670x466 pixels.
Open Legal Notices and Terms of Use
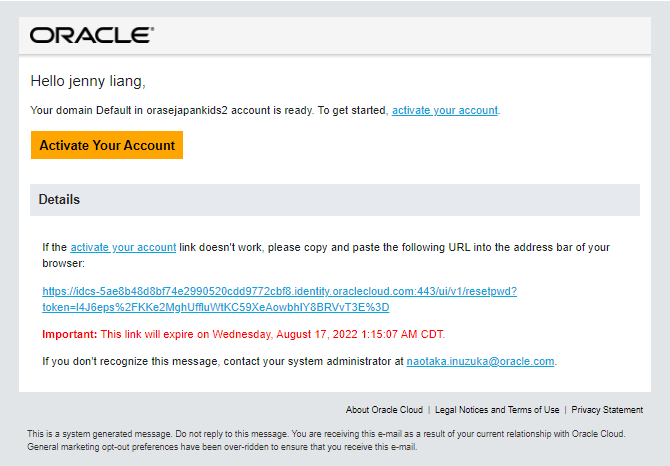click(x=496, y=410)
